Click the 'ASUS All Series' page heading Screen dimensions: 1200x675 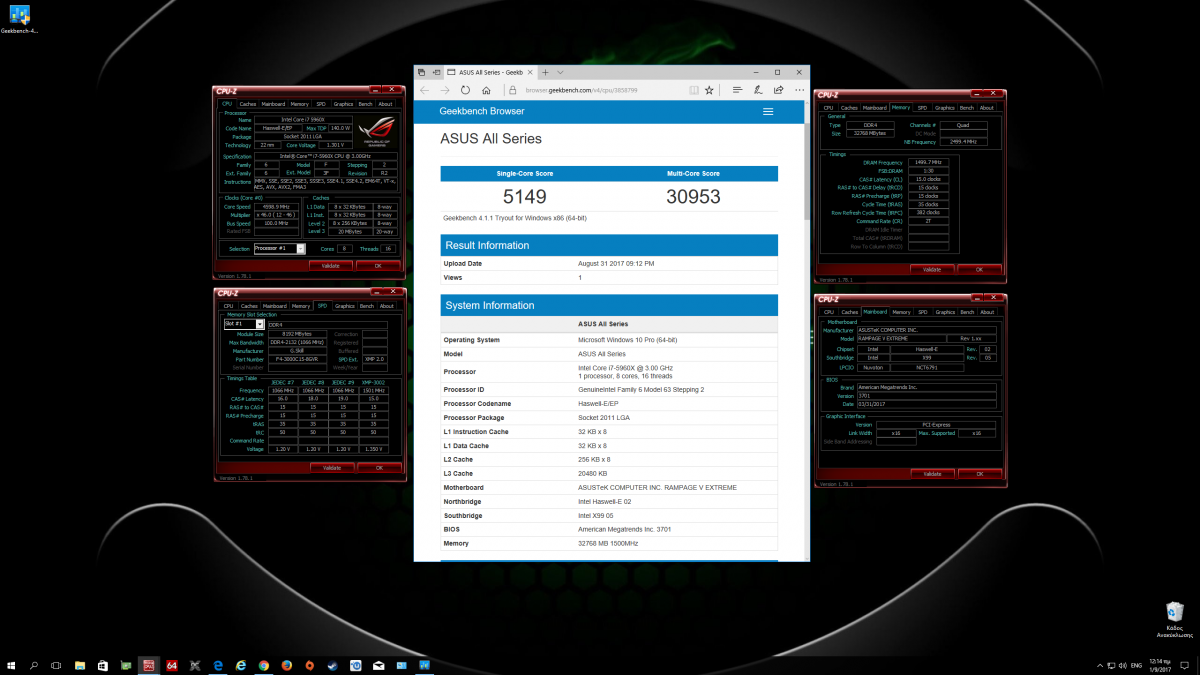pos(491,139)
